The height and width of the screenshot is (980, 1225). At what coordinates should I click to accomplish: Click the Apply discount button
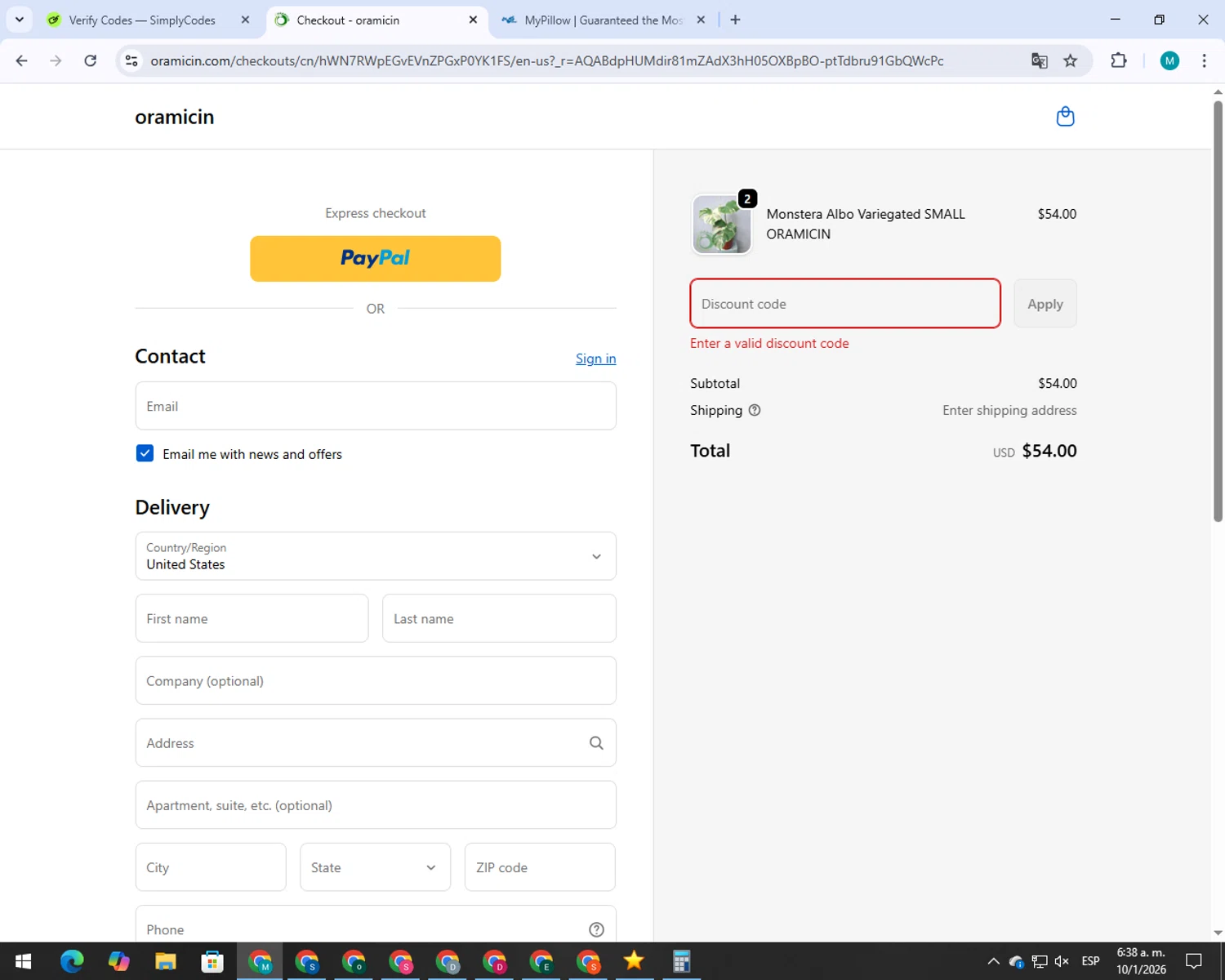1045,304
